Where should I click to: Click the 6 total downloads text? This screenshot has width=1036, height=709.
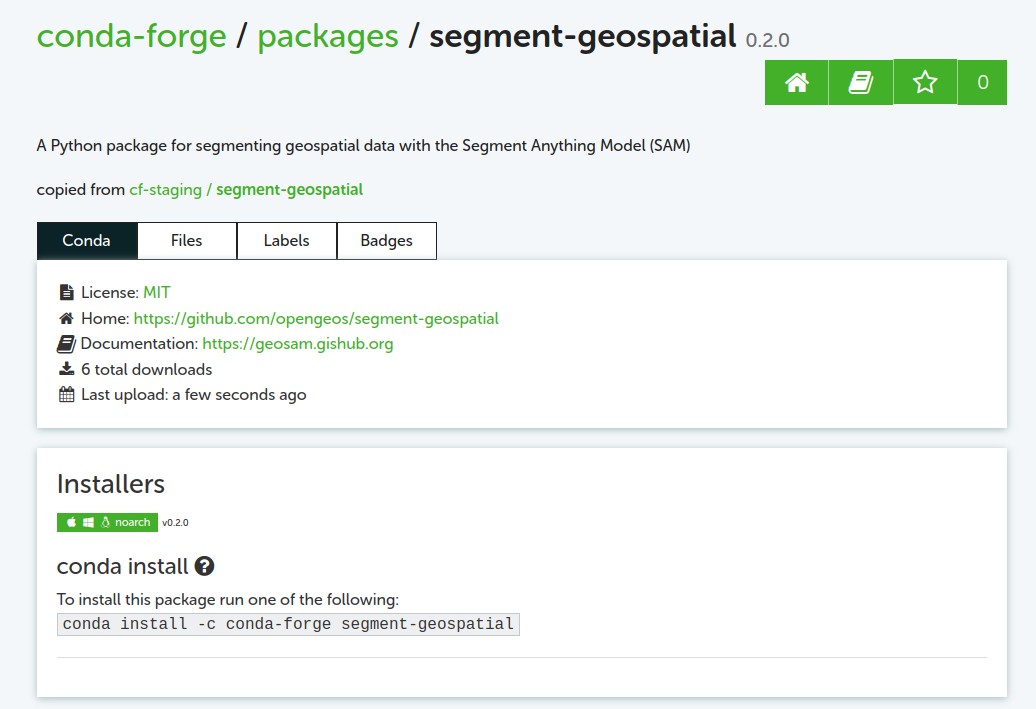point(147,369)
